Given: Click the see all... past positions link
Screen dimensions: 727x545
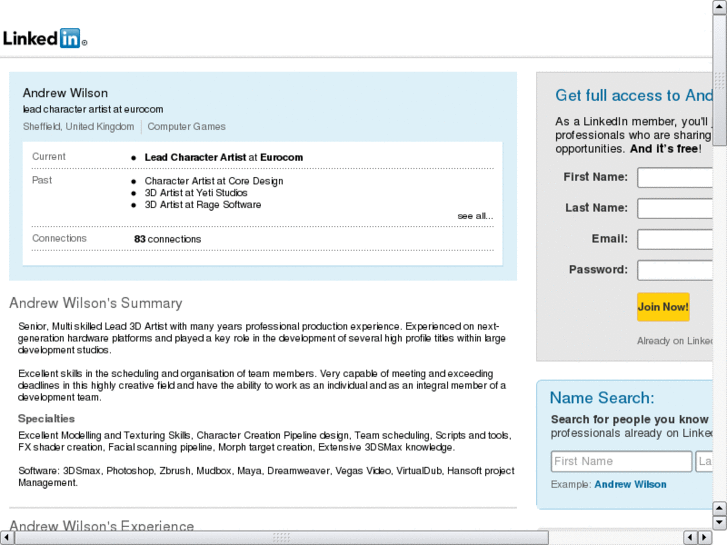Looking at the screenshot, I should coord(475,216).
